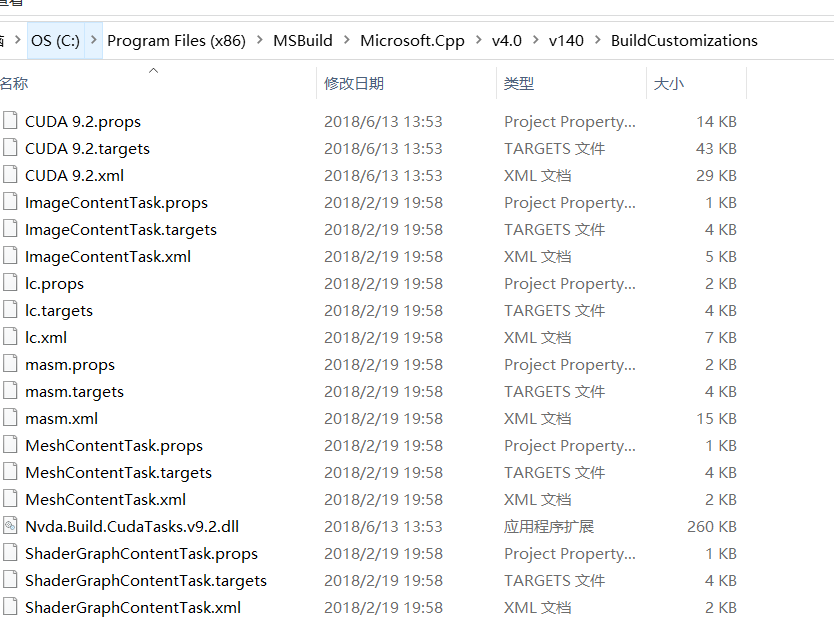Viewport: 834px width, 634px height.
Task: Open the MeshContentTask.targets file icon
Action: (13, 472)
